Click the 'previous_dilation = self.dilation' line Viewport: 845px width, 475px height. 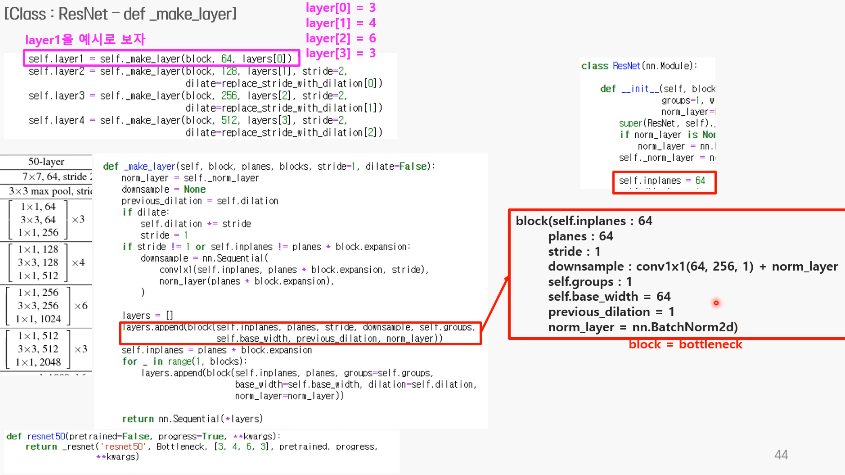point(200,201)
